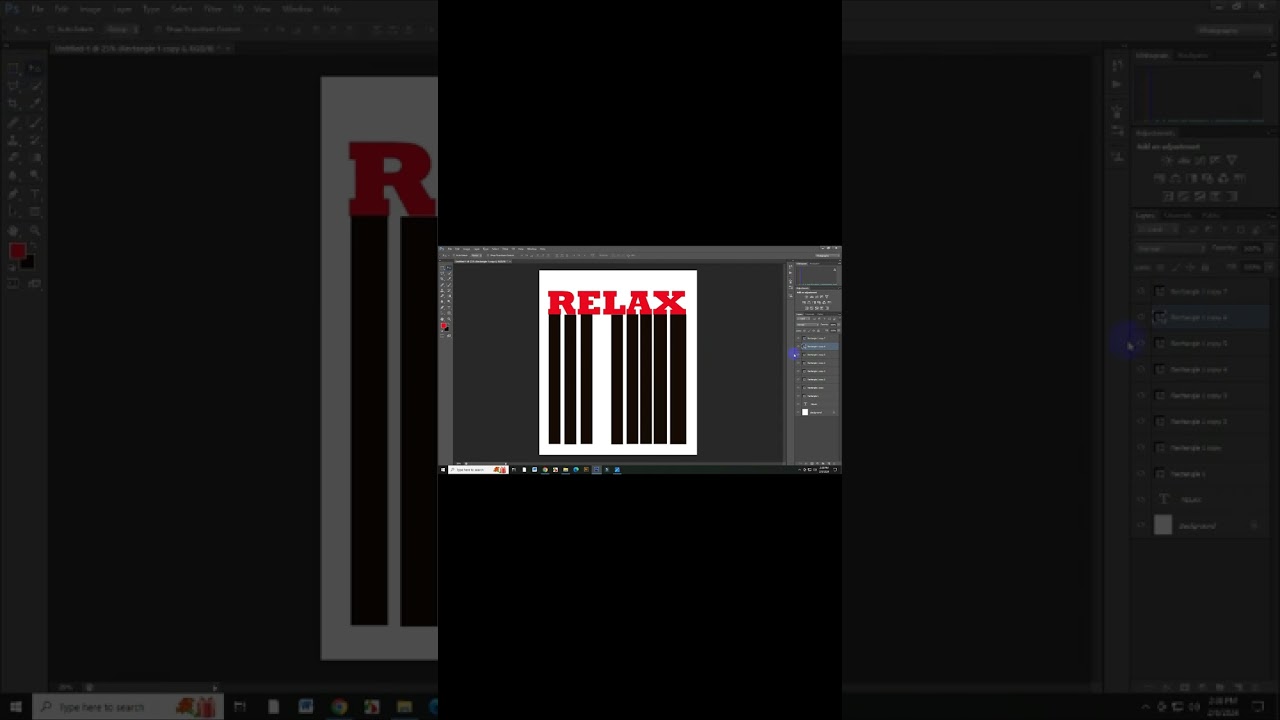Select Hand tool in dimmed background toolbar

pos(14,230)
